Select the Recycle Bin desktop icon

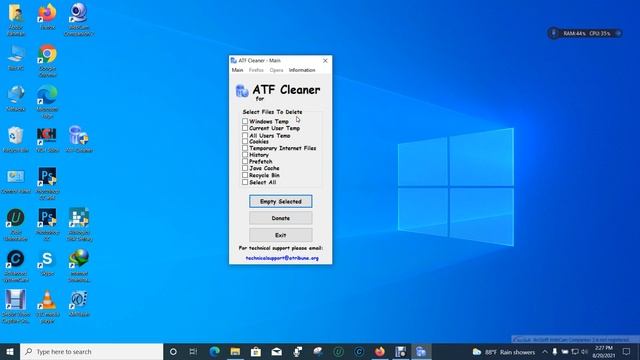(16, 140)
